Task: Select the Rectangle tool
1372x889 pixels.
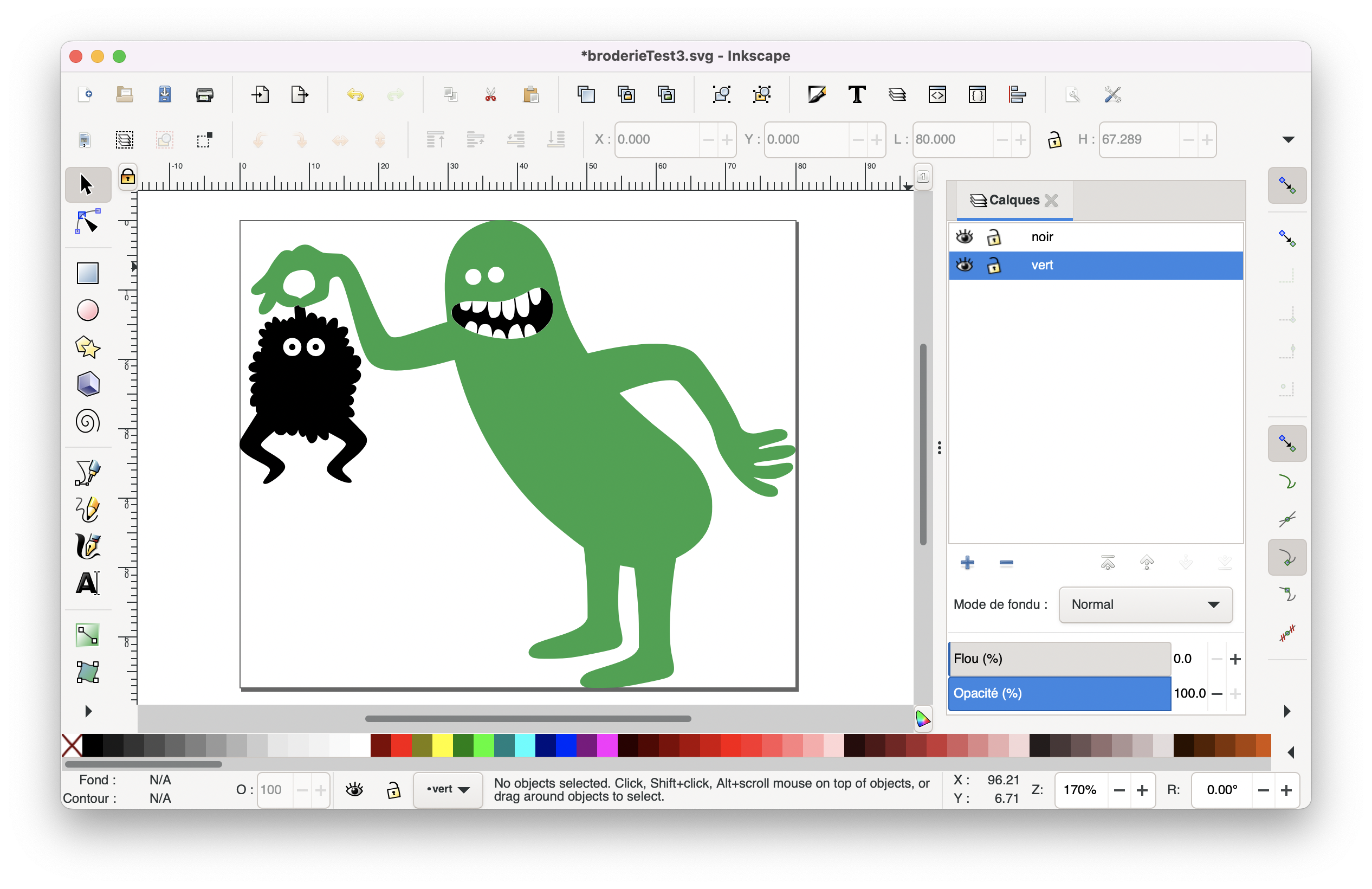Action: (88, 273)
